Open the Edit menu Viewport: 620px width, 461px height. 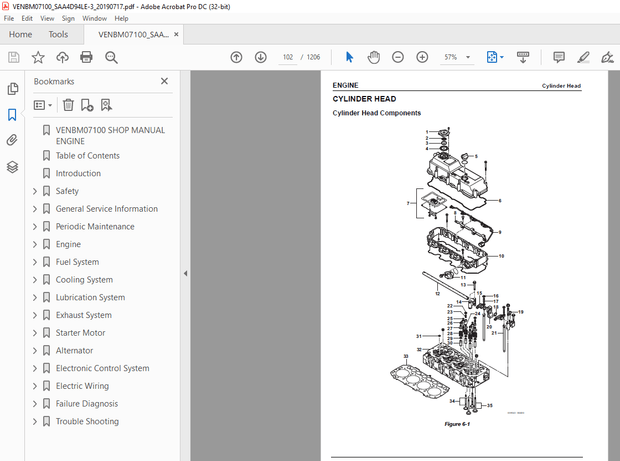pyautogui.click(x=27, y=18)
